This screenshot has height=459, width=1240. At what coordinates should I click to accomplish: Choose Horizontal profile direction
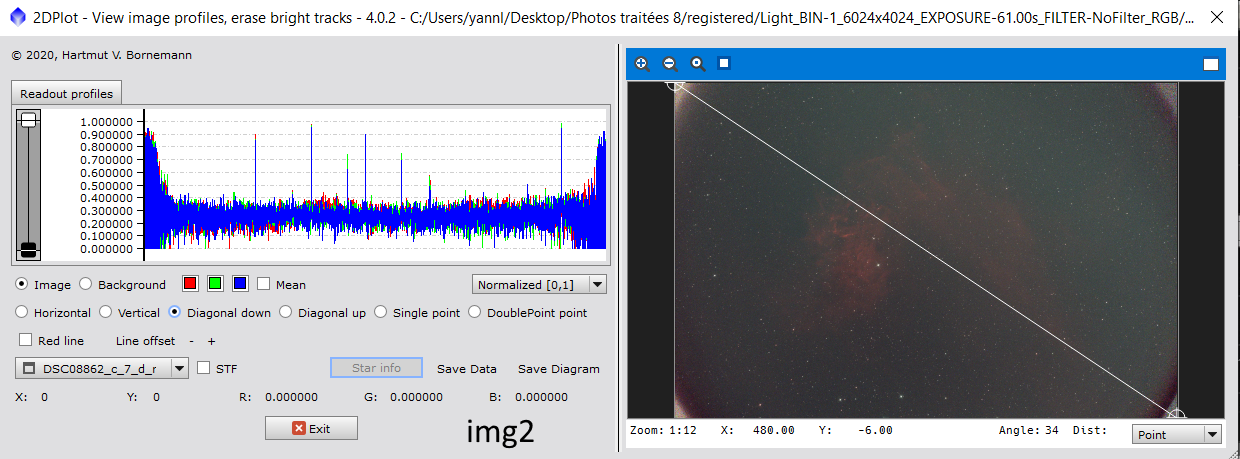[24, 313]
